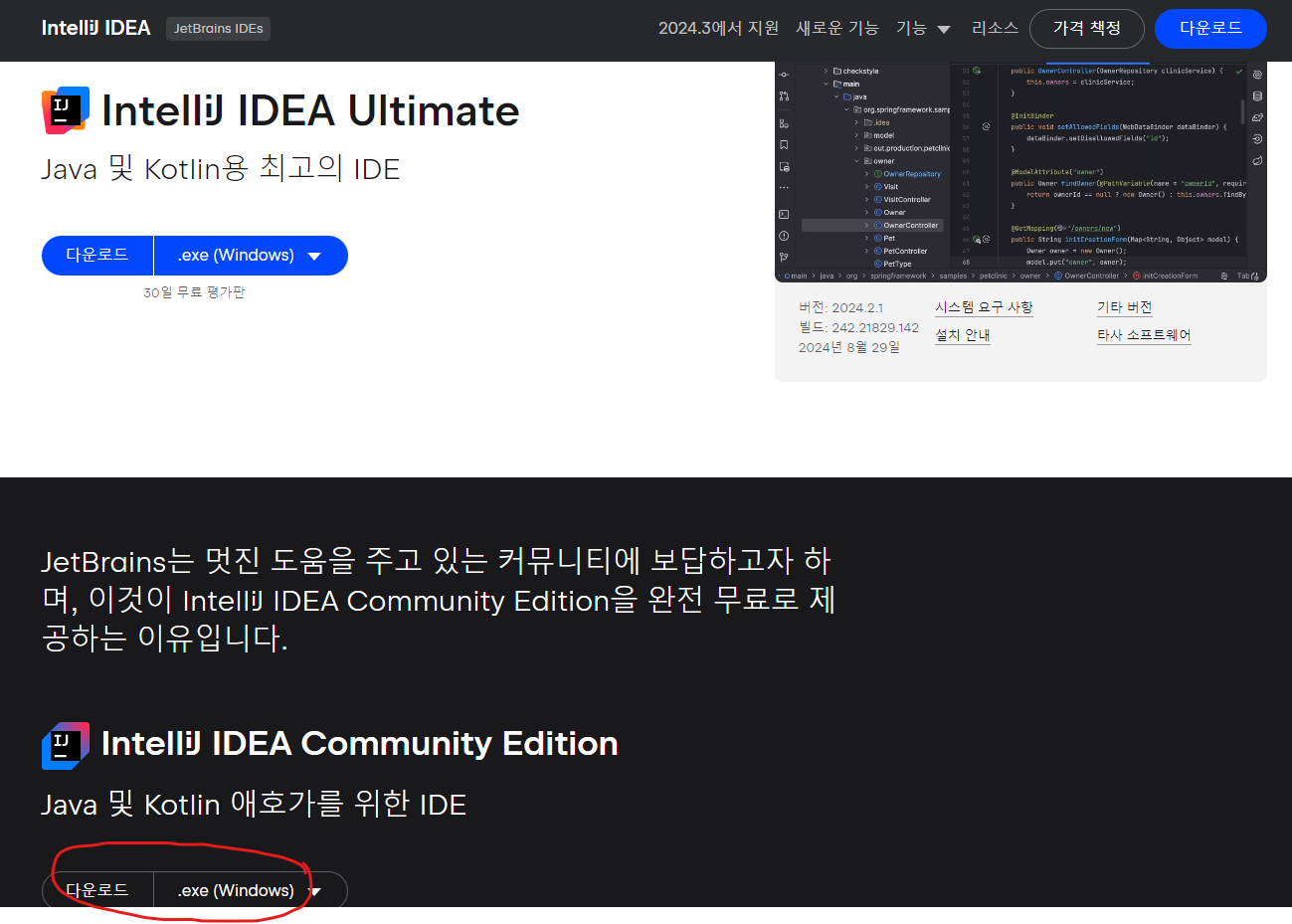The image size is (1292, 924).
Task: Download IntelliJ IDEA Ultimate via 다운로드 button
Action: tap(97, 256)
